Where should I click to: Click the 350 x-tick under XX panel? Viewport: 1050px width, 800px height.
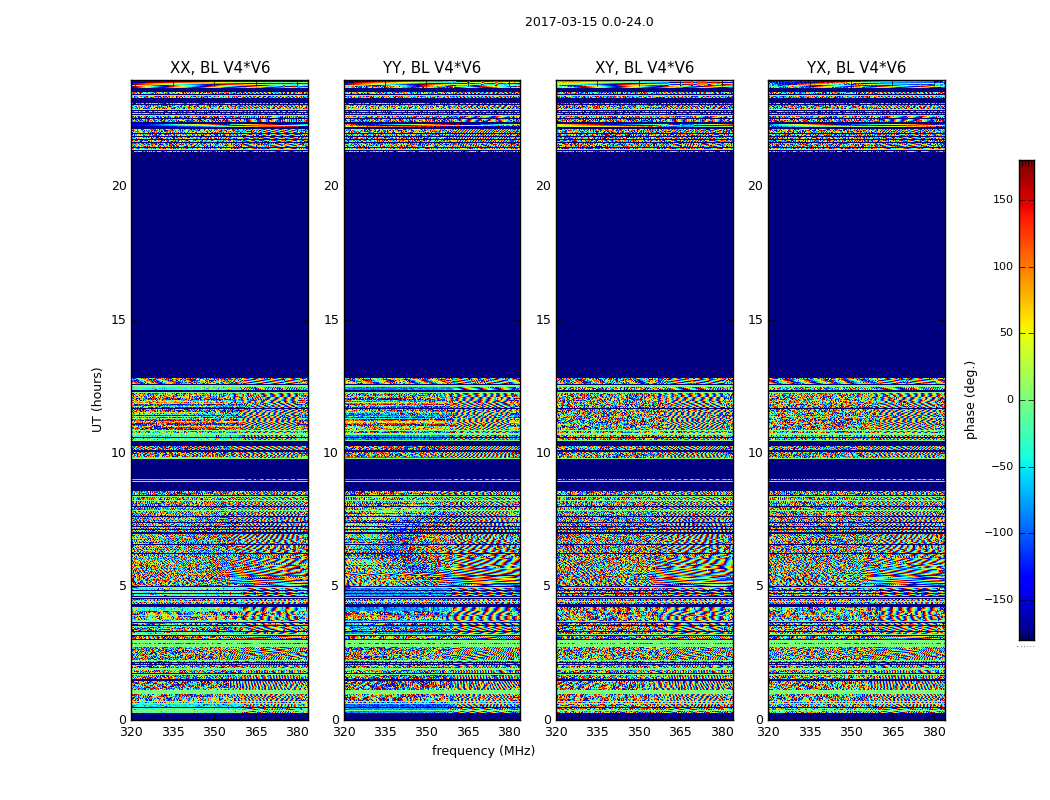click(214, 732)
